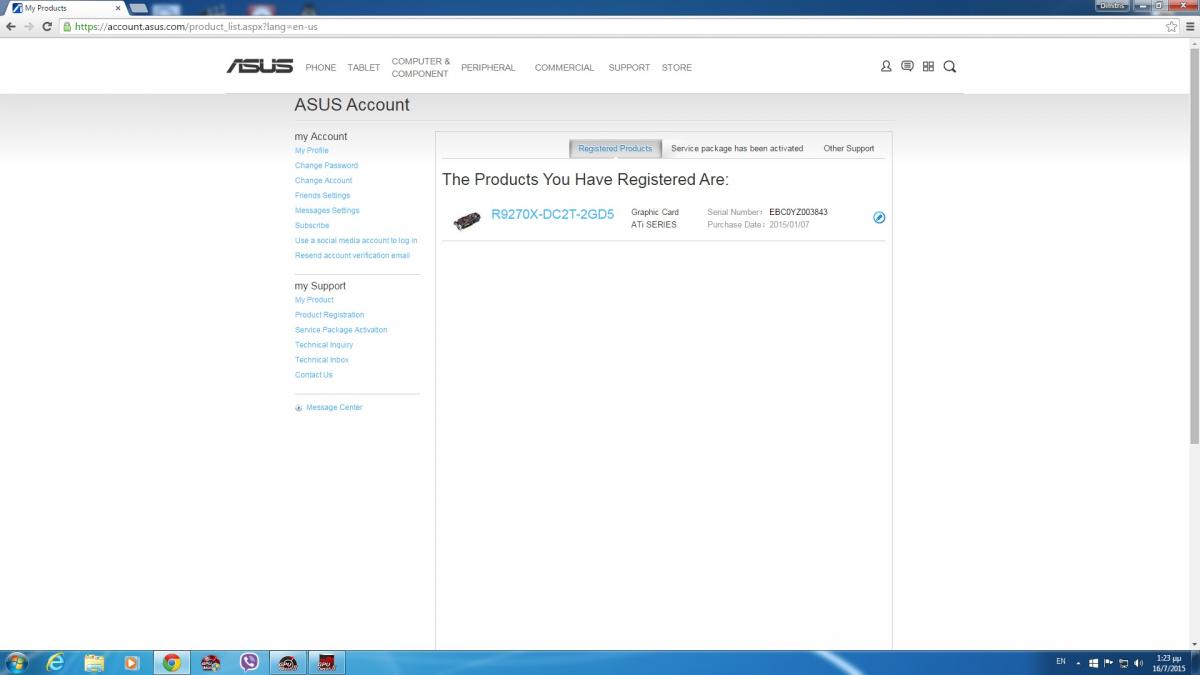The image size is (1200, 675).
Task: Open the Subscribe link
Action: (x=312, y=226)
